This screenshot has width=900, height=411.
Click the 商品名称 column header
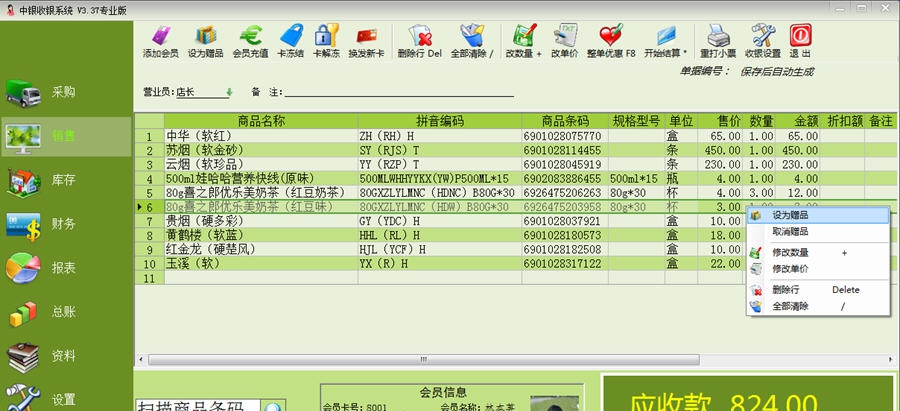pyautogui.click(x=261, y=121)
